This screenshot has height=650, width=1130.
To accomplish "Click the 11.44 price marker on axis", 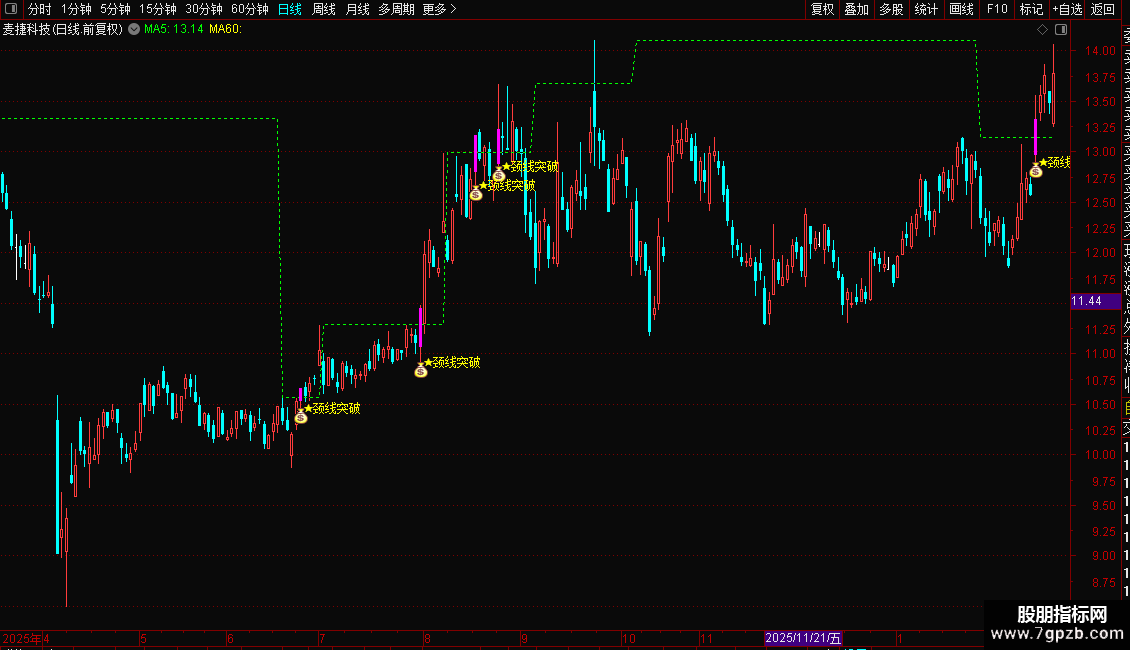I will point(1095,301).
